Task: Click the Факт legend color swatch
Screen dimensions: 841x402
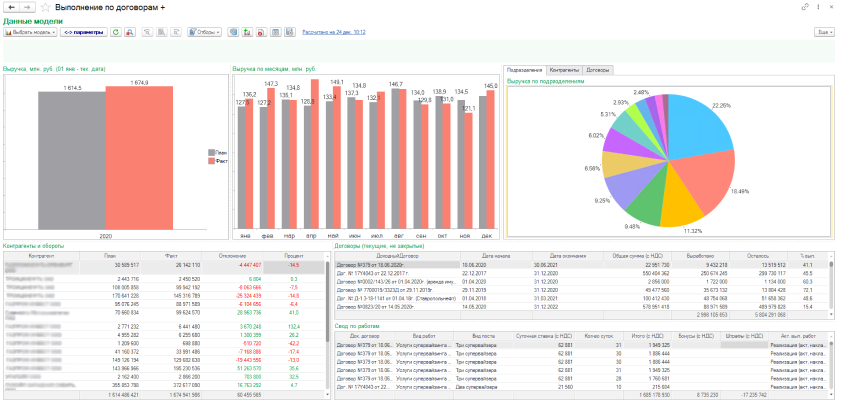Action: point(211,160)
